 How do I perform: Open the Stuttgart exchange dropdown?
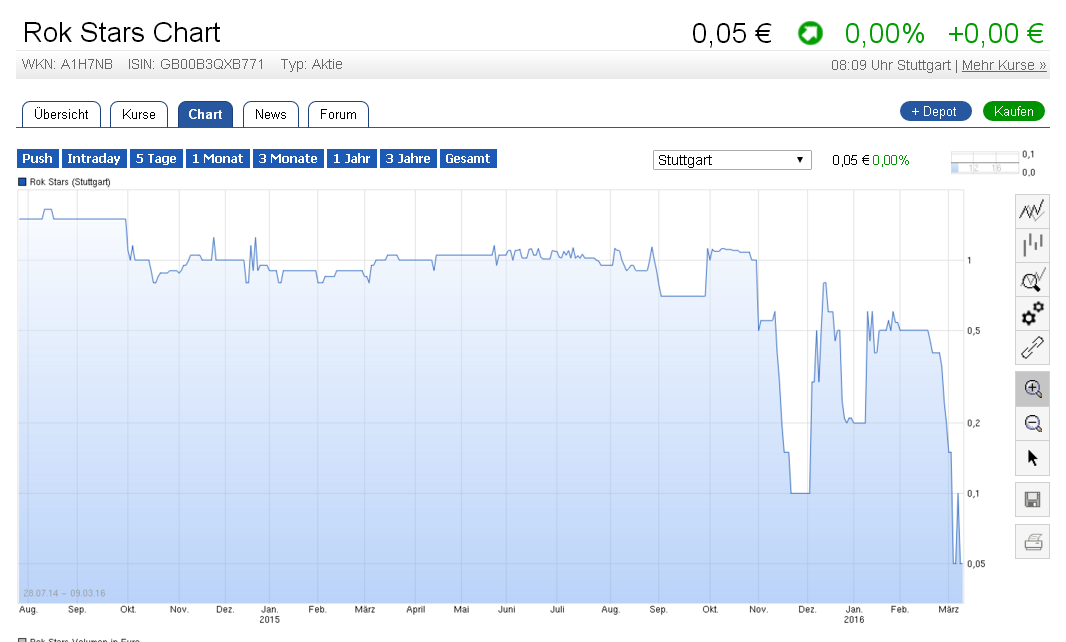tap(732, 160)
